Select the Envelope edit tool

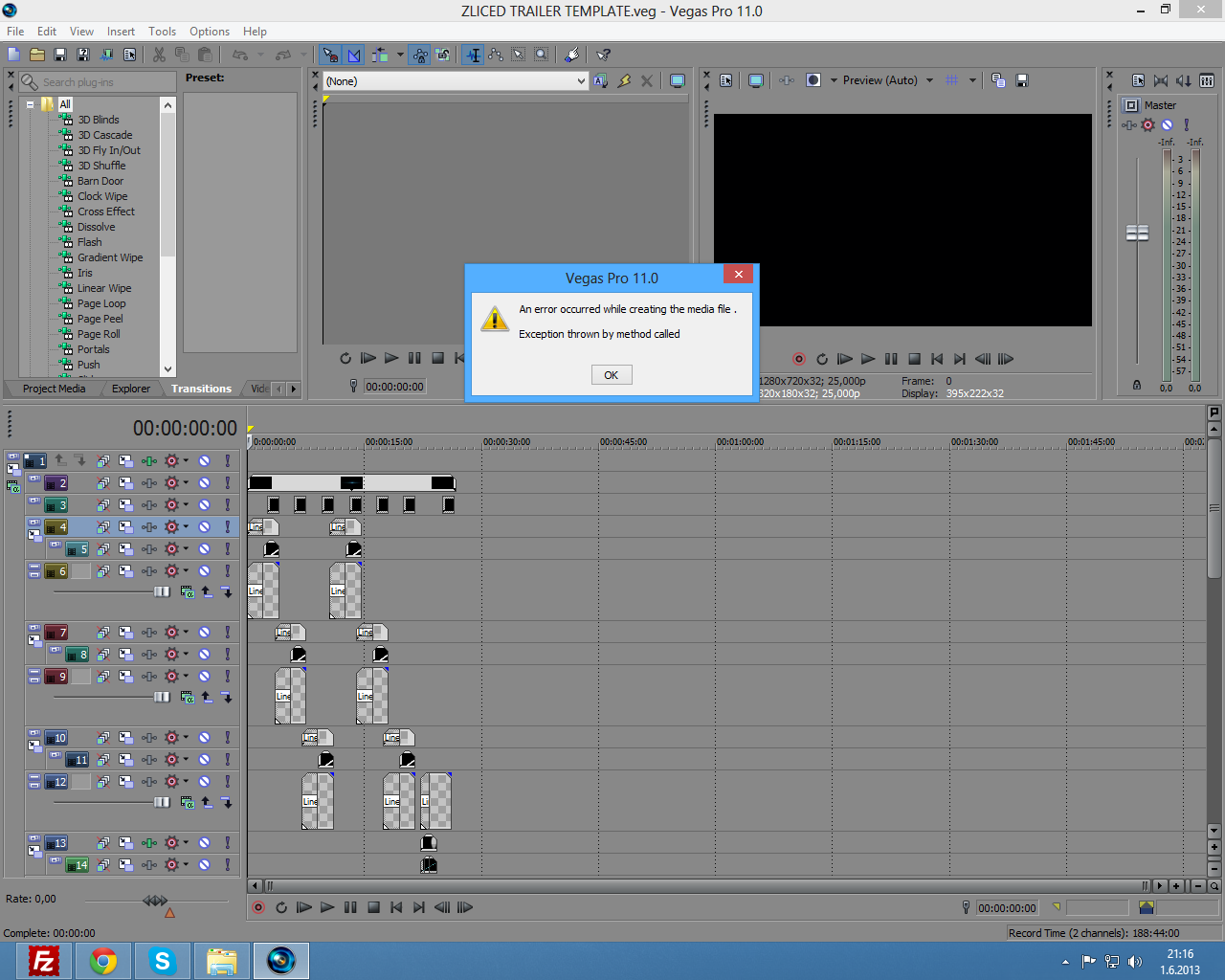point(496,55)
